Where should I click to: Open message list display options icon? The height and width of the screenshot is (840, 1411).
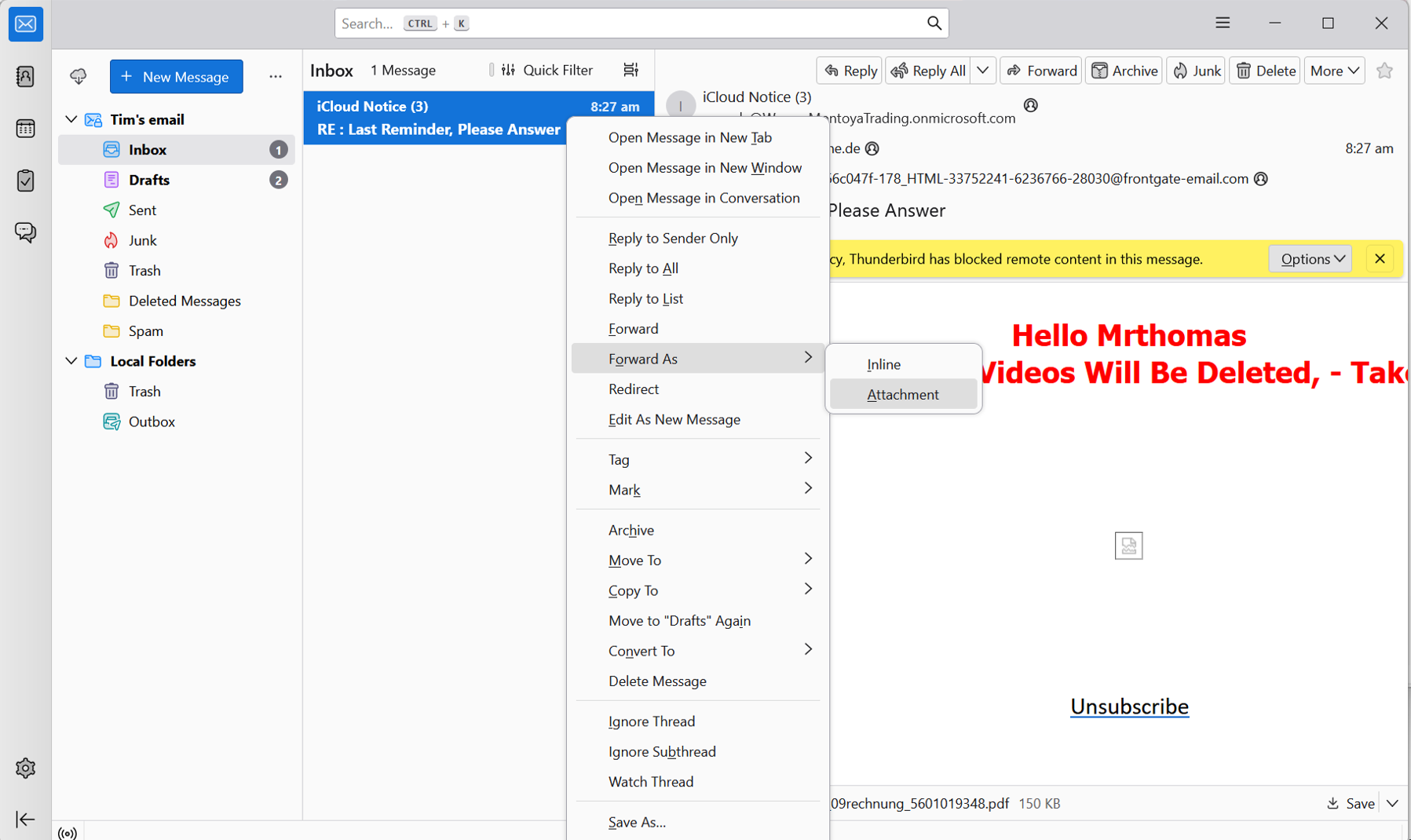631,70
